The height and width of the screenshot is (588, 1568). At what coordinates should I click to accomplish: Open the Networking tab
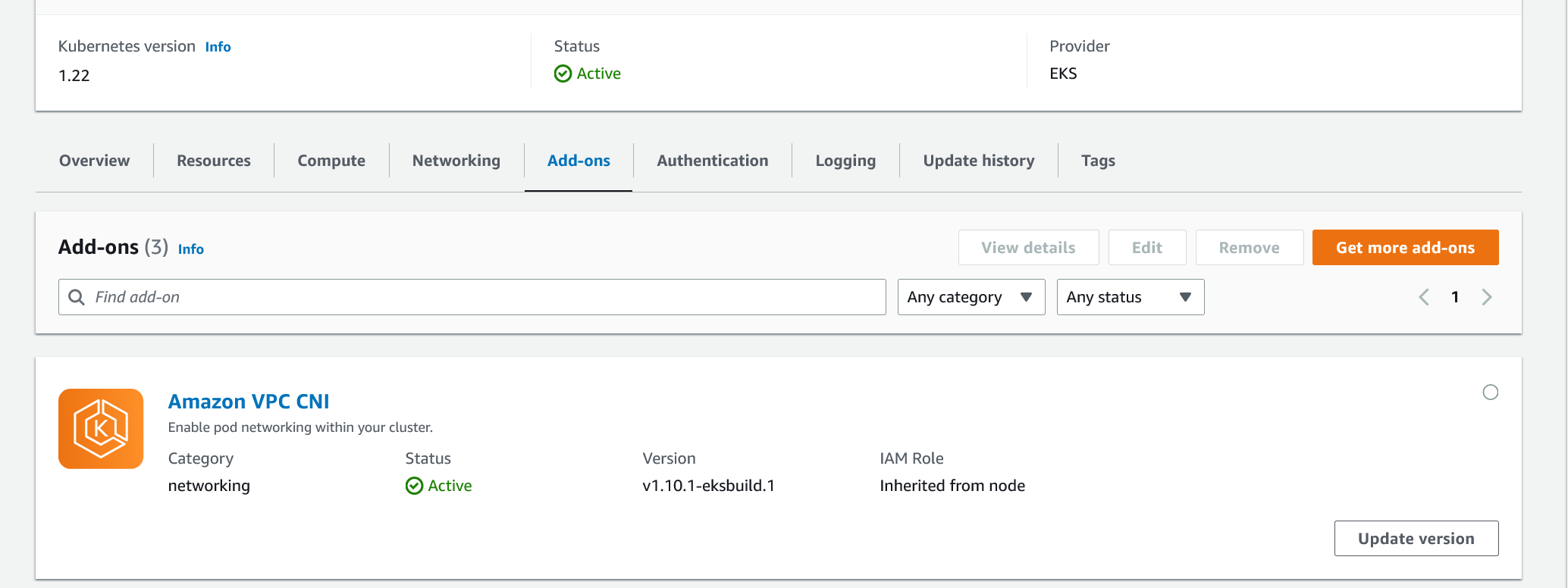pyautogui.click(x=456, y=161)
